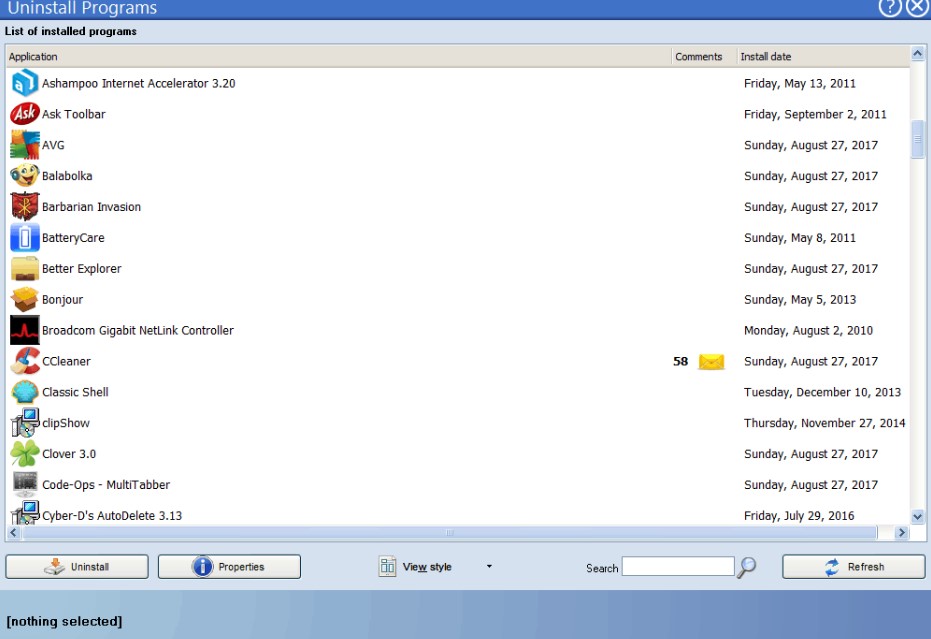Click the Bonjour gift-box icon
931x639 pixels.
pyautogui.click(x=24, y=299)
